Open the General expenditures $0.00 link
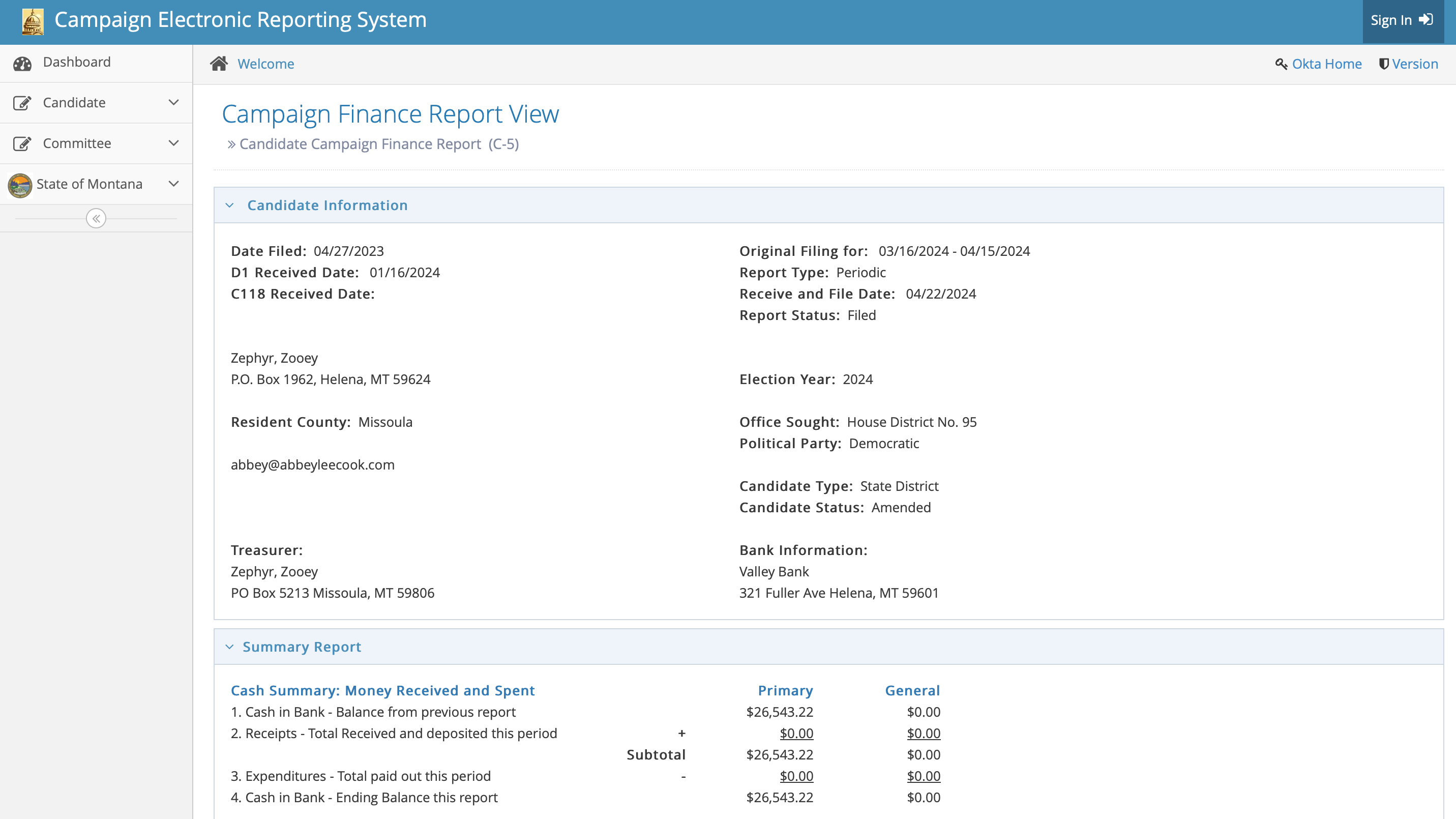 tap(923, 776)
